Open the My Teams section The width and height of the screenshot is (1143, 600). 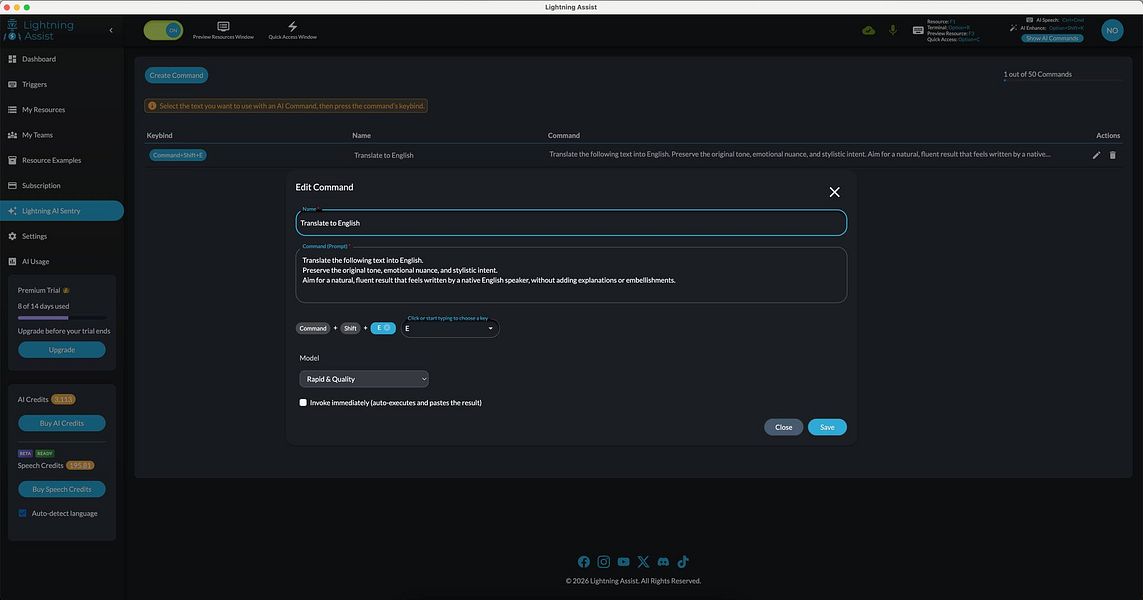pos(61,135)
